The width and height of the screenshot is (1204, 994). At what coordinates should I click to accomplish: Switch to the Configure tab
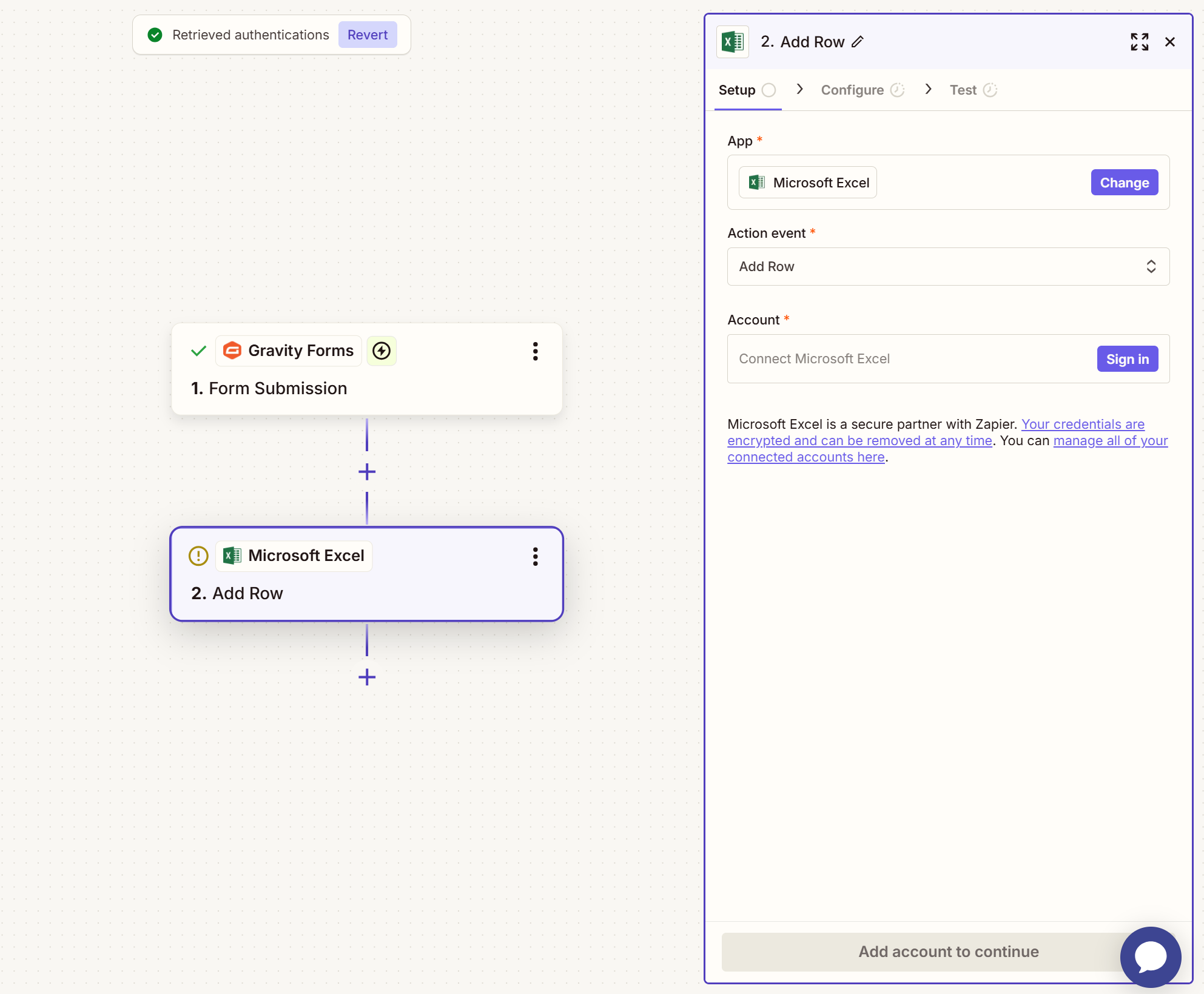(x=853, y=89)
